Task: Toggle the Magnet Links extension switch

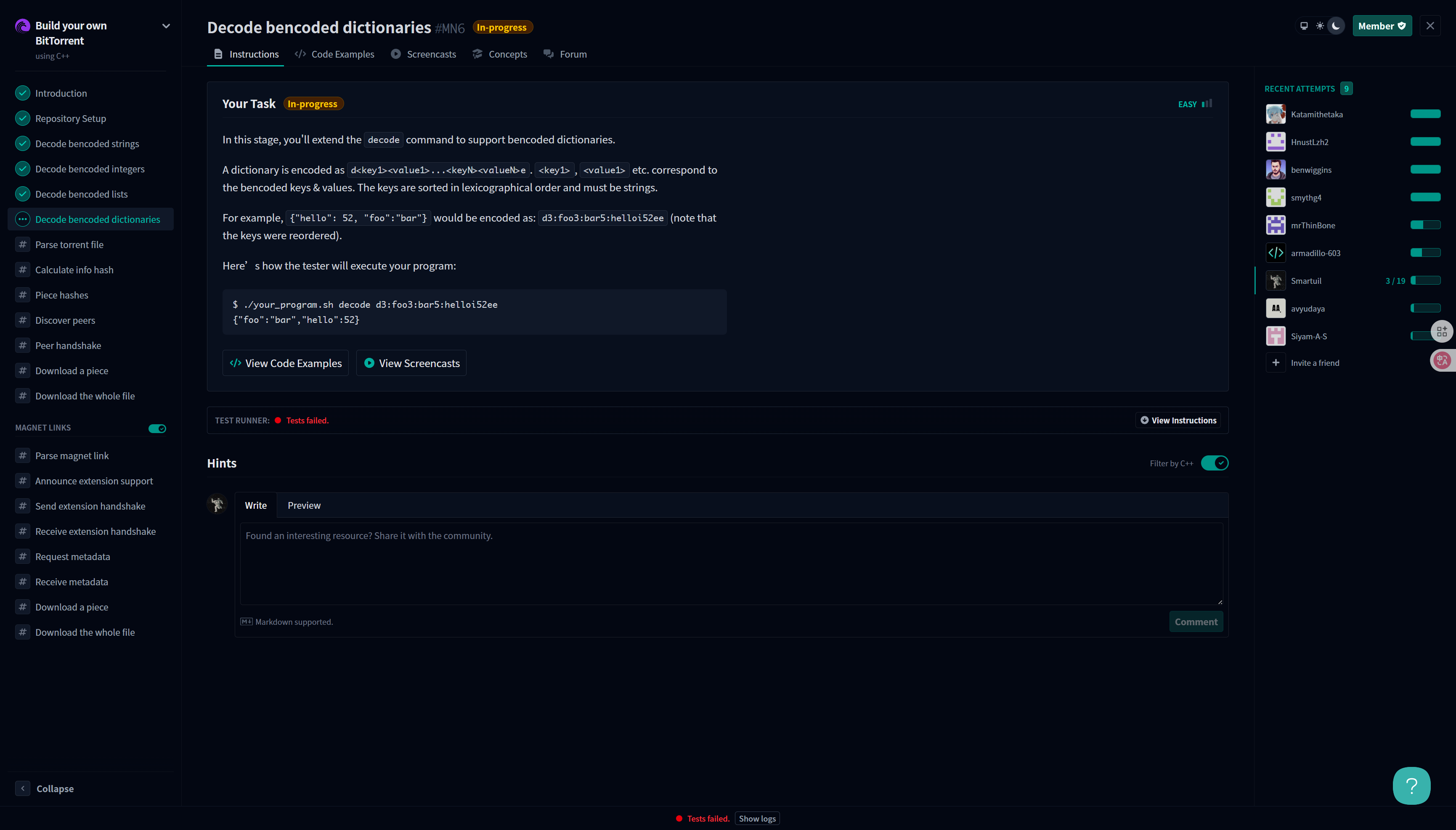Action: click(157, 428)
